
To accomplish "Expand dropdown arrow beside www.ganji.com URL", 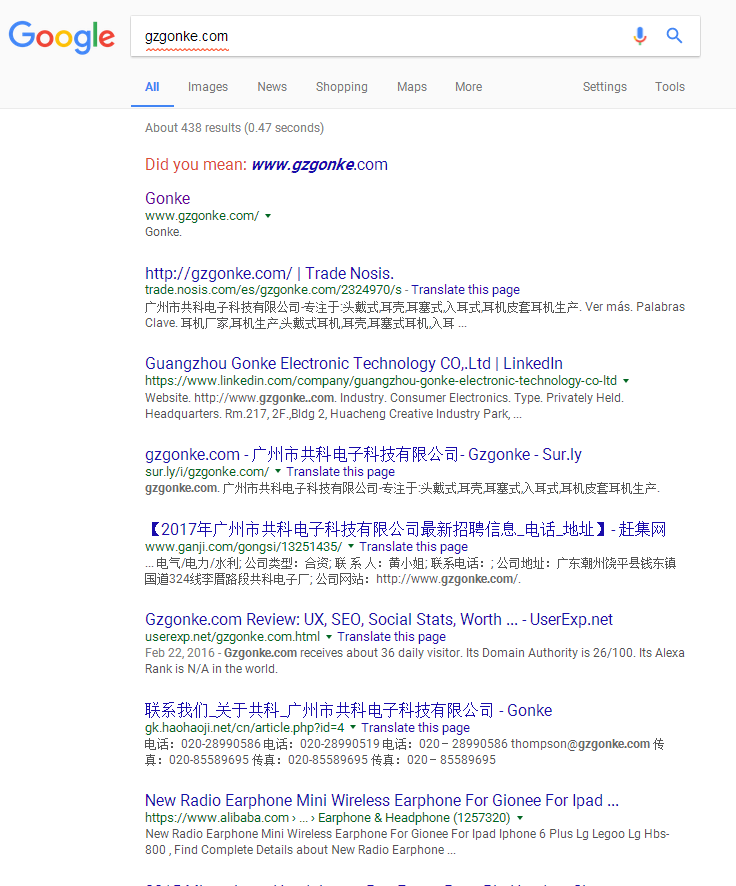I will coord(351,546).
